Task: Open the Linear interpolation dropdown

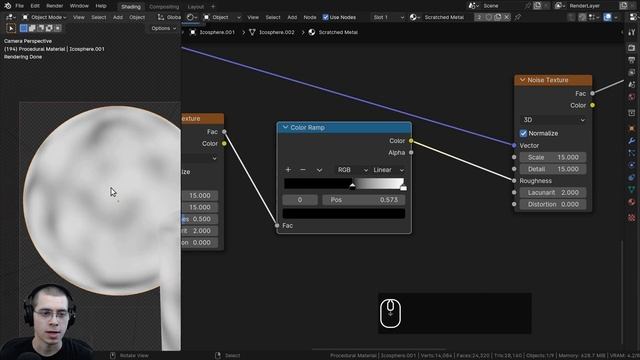Action: coord(388,170)
